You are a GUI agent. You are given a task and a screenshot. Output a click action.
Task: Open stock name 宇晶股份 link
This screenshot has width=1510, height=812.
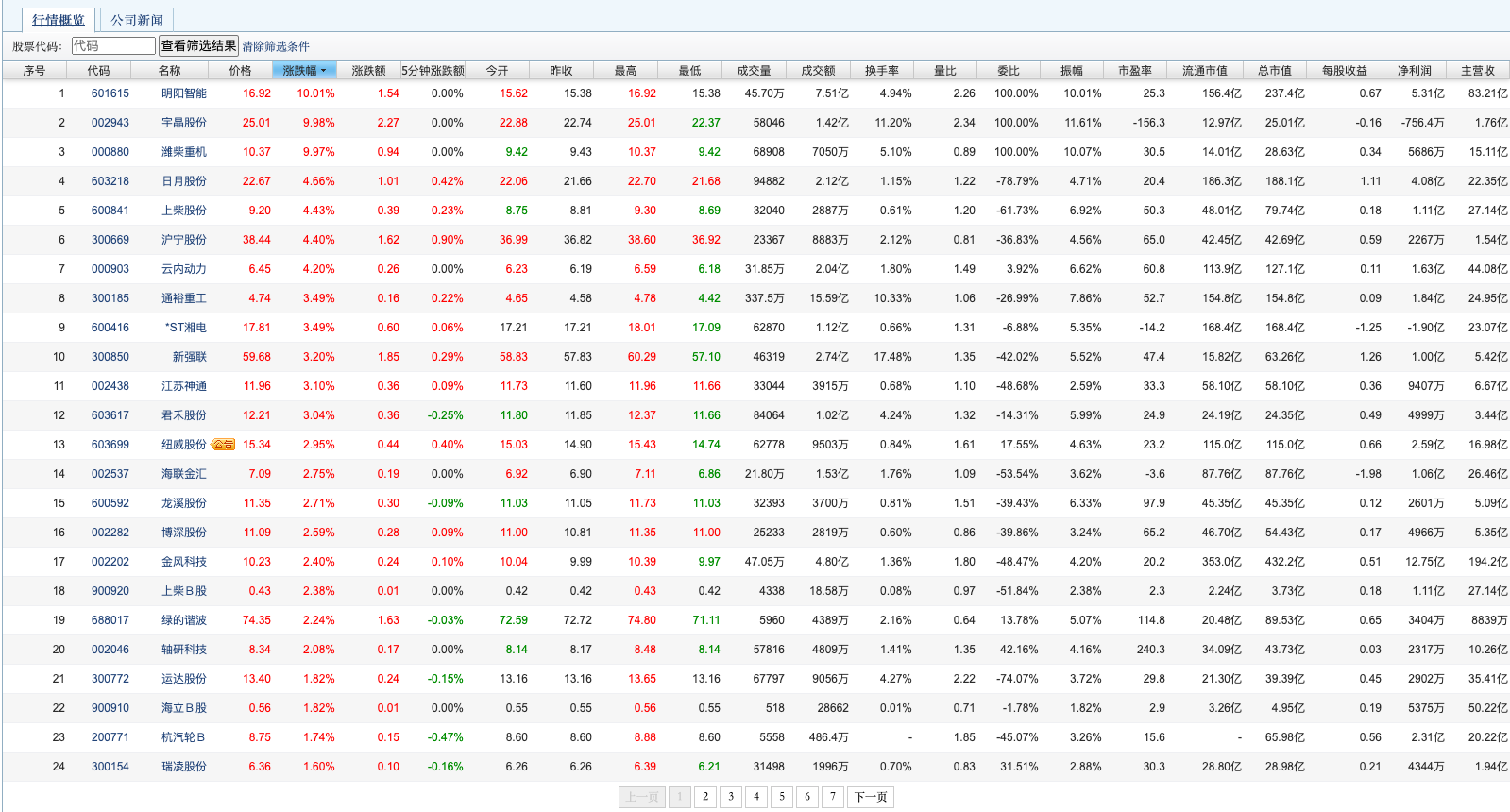184,123
